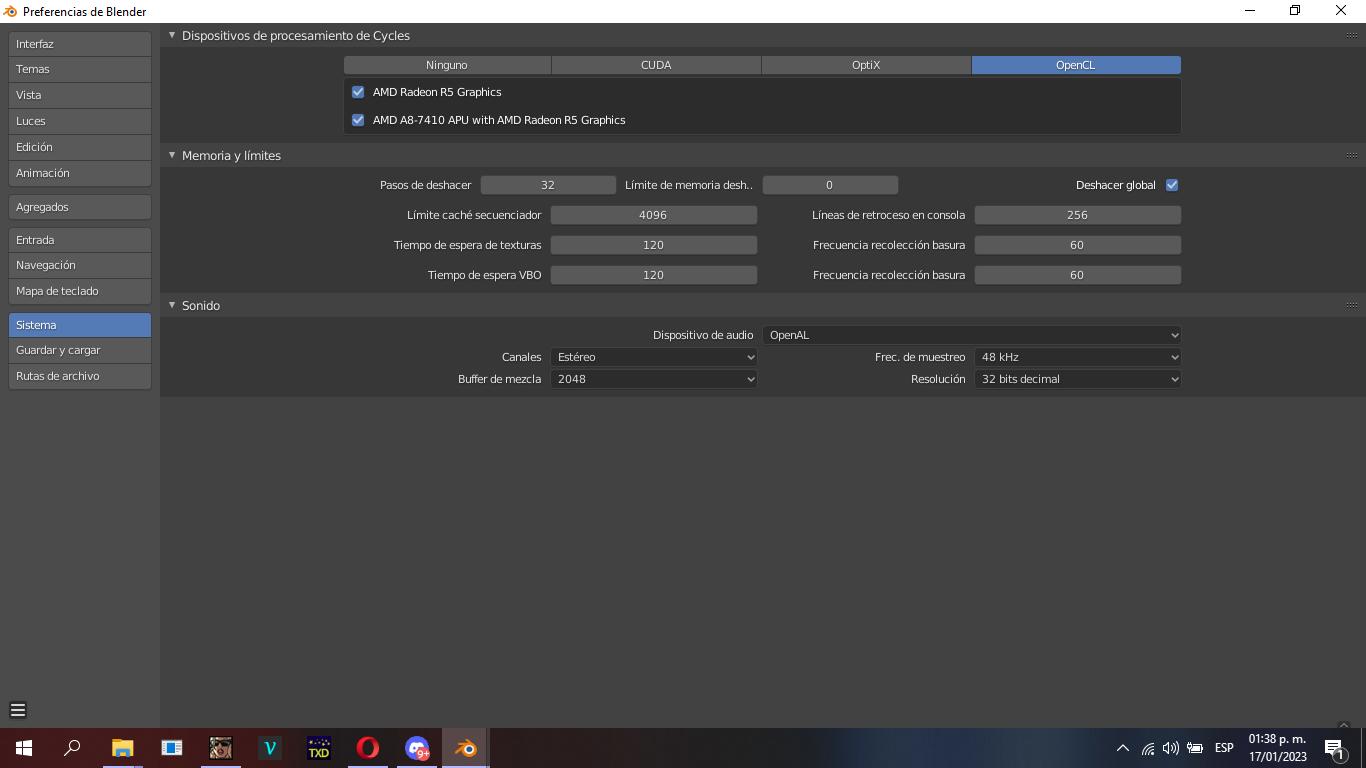Click the Blender logo in the title bar
The image size is (1366, 768).
[x=11, y=11]
